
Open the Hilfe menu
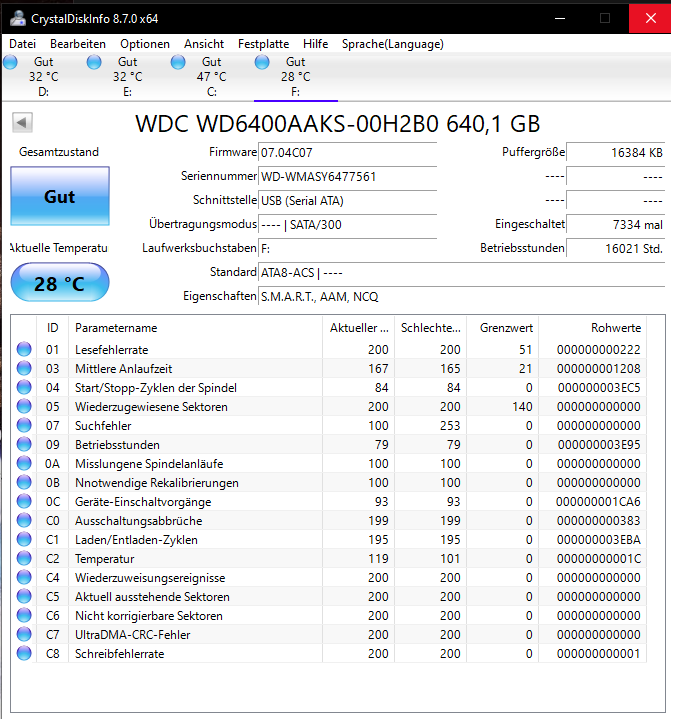315,44
